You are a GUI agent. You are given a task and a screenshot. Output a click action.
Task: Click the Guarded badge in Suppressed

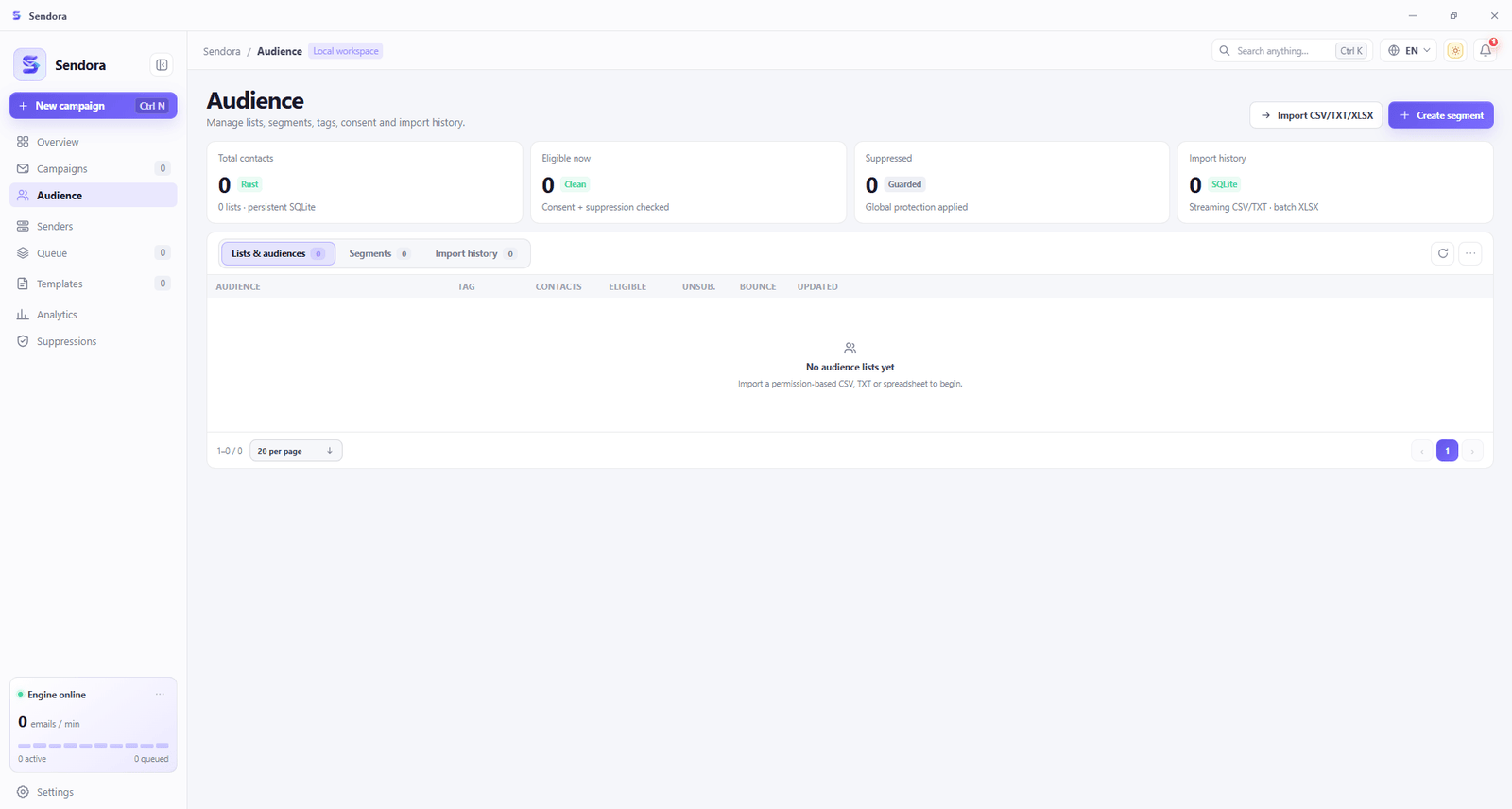(904, 184)
